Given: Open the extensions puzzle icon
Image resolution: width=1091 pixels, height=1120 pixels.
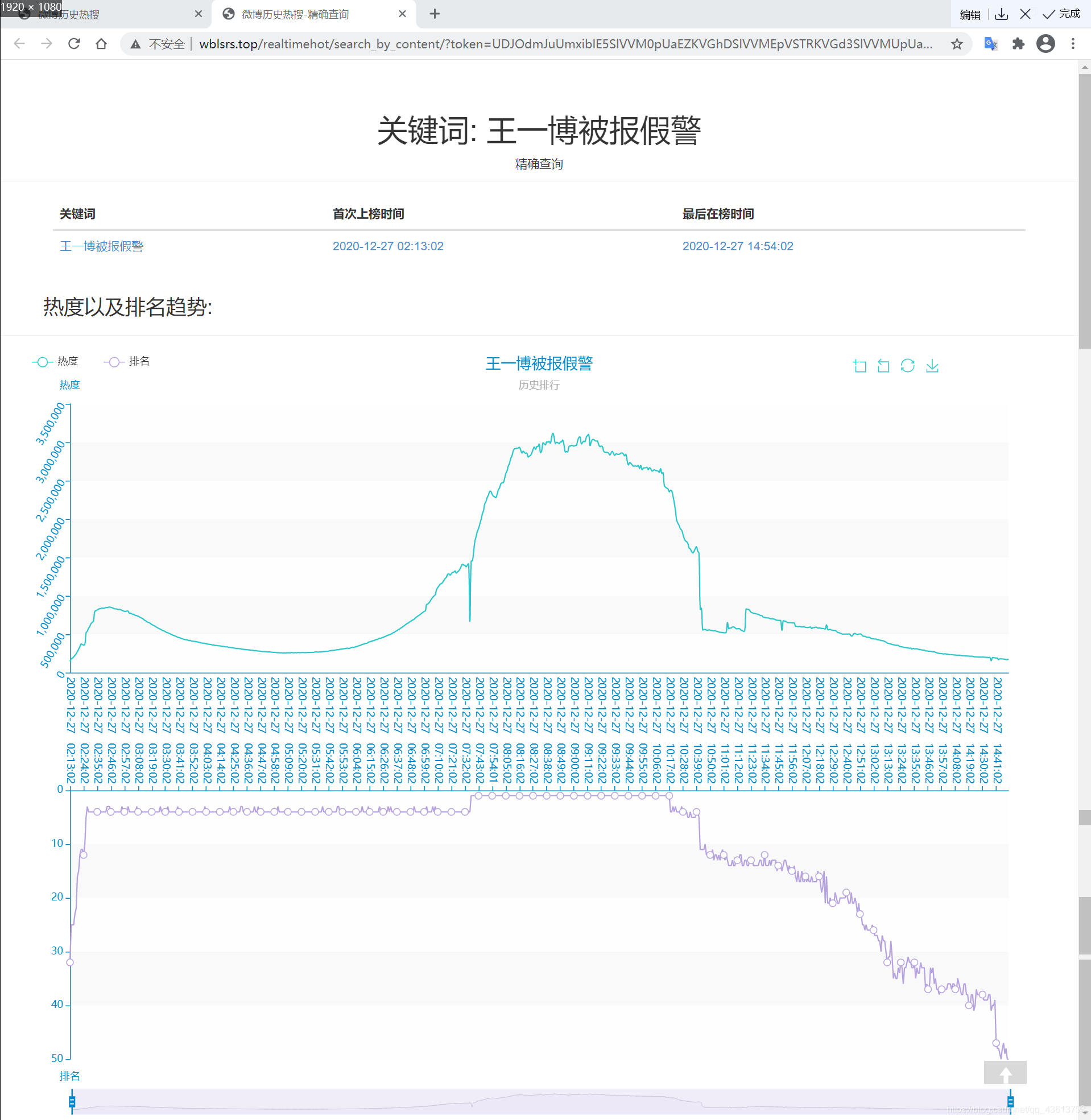Looking at the screenshot, I should [x=1018, y=44].
